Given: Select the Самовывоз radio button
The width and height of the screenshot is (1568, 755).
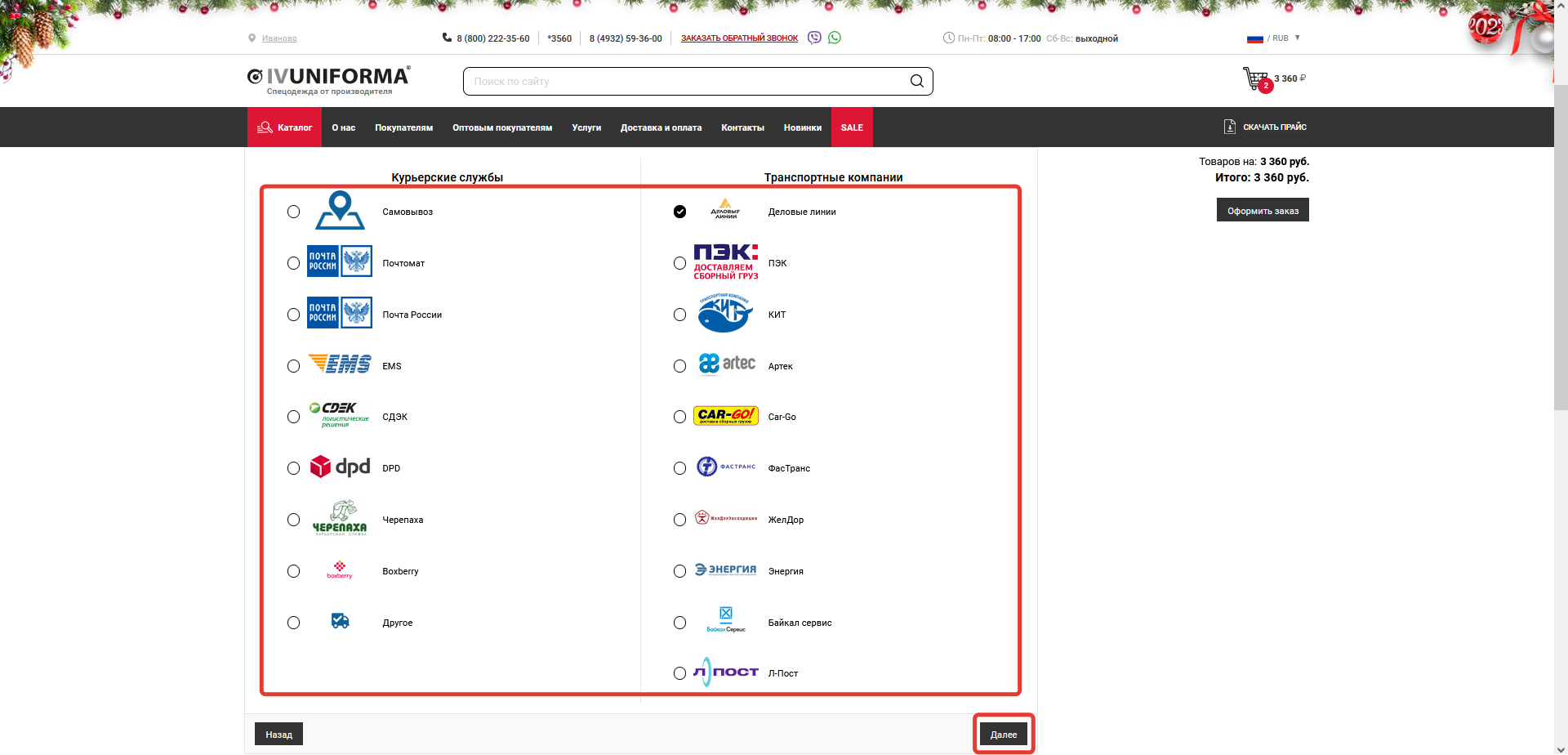Looking at the screenshot, I should [x=293, y=212].
